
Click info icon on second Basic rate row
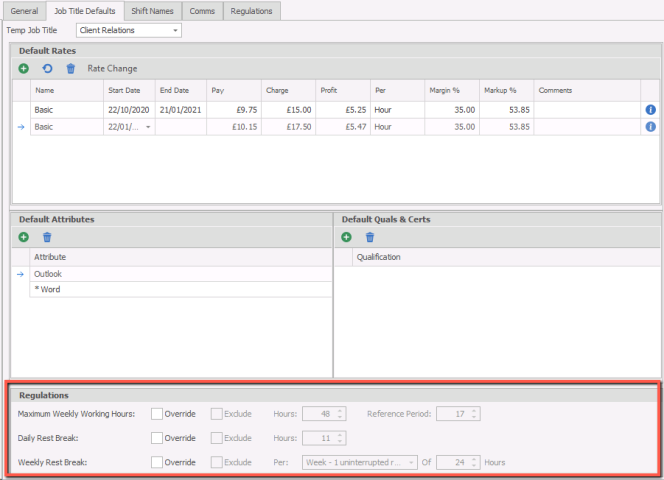coord(650,127)
